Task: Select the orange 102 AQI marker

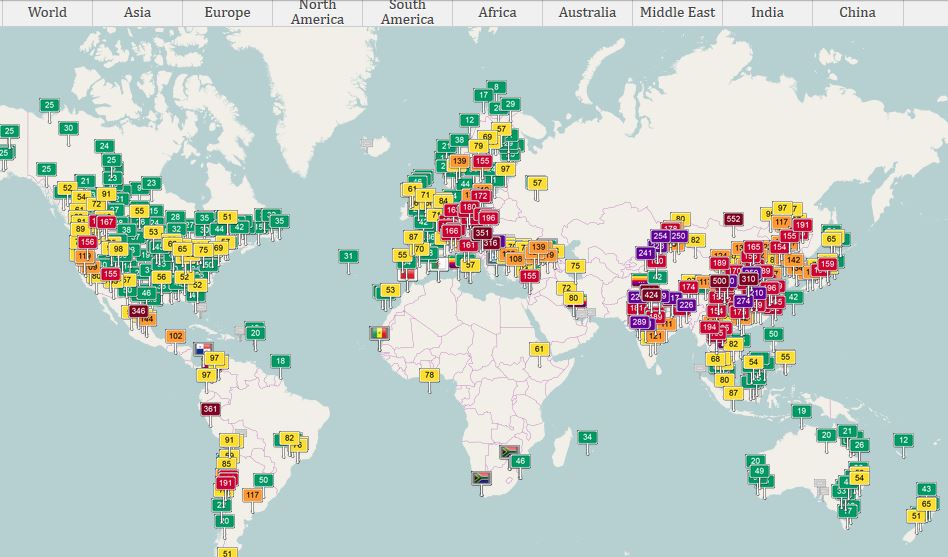Action: click(176, 336)
